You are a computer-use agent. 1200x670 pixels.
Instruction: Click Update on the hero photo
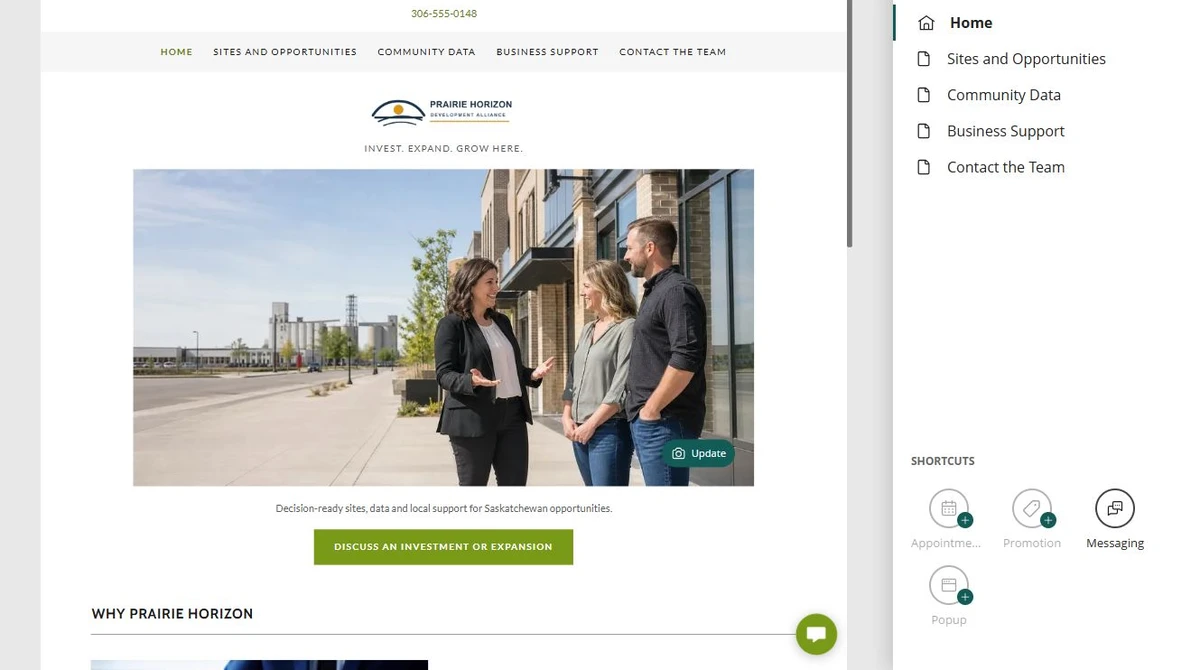(x=698, y=453)
